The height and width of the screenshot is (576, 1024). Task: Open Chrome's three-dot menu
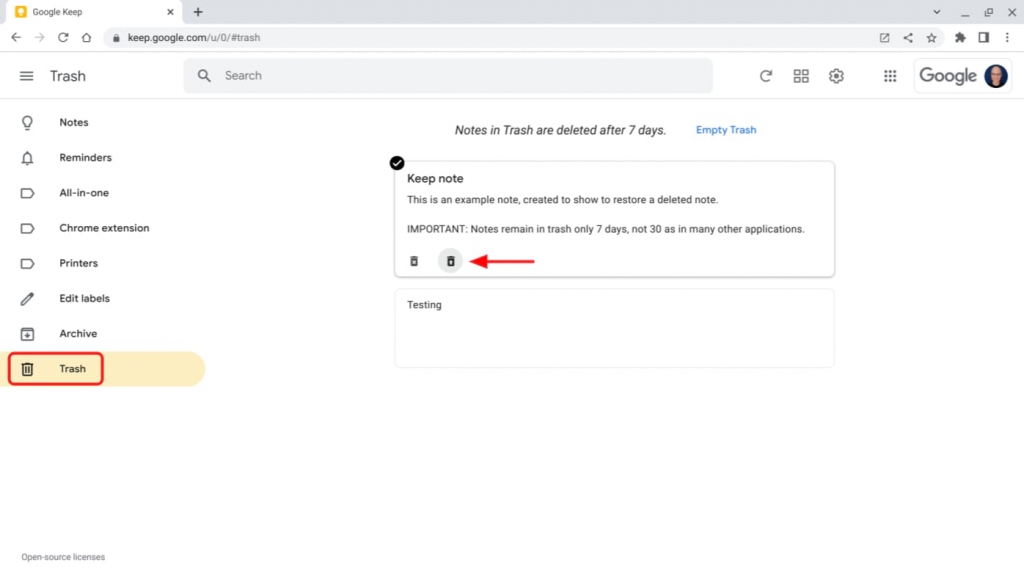[1007, 37]
